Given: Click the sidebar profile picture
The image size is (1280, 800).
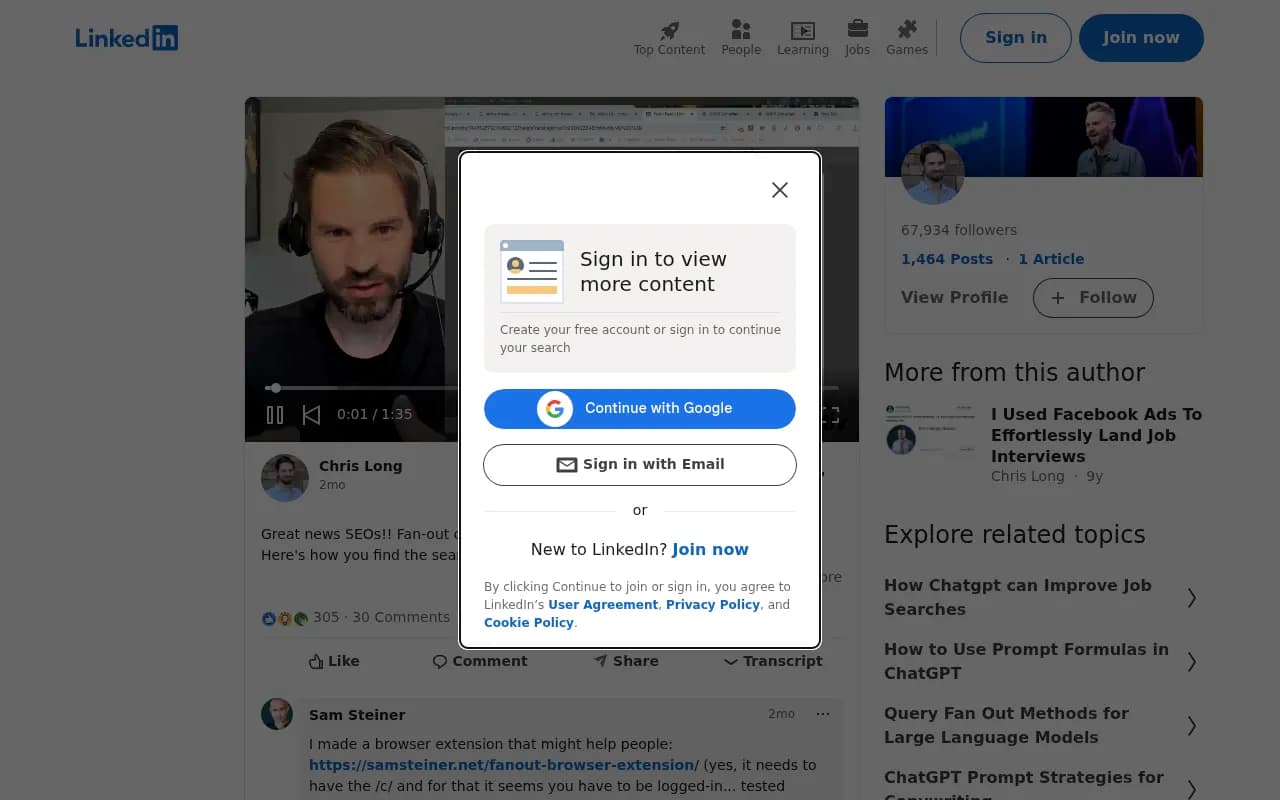Looking at the screenshot, I should (933, 173).
